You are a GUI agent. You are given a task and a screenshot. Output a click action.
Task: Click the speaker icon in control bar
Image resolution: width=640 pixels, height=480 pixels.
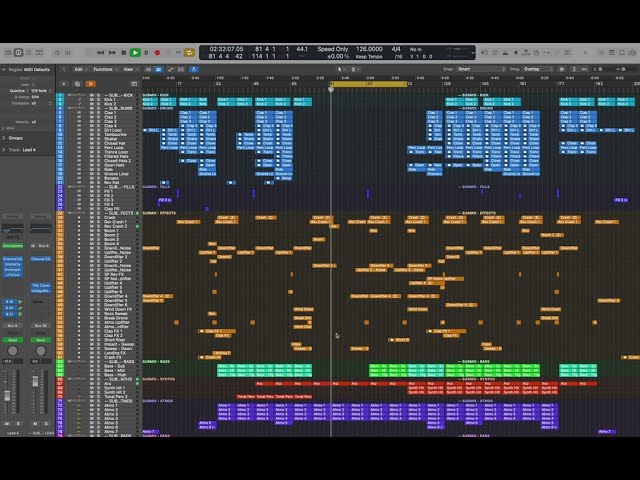(x=516, y=53)
